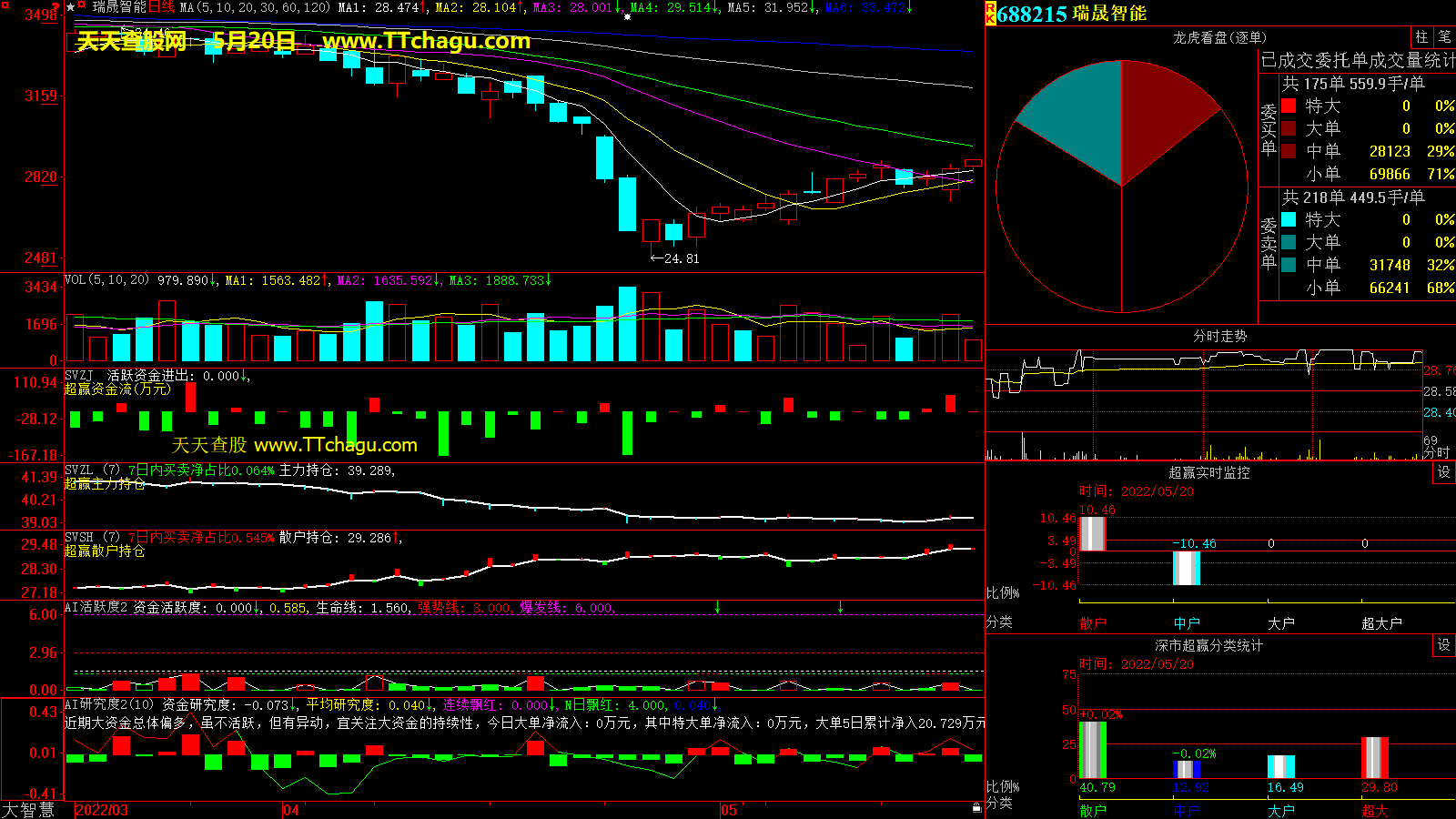Click the bright red 特大 buy-order swatch
The width and height of the screenshot is (1456, 819).
1289,106
